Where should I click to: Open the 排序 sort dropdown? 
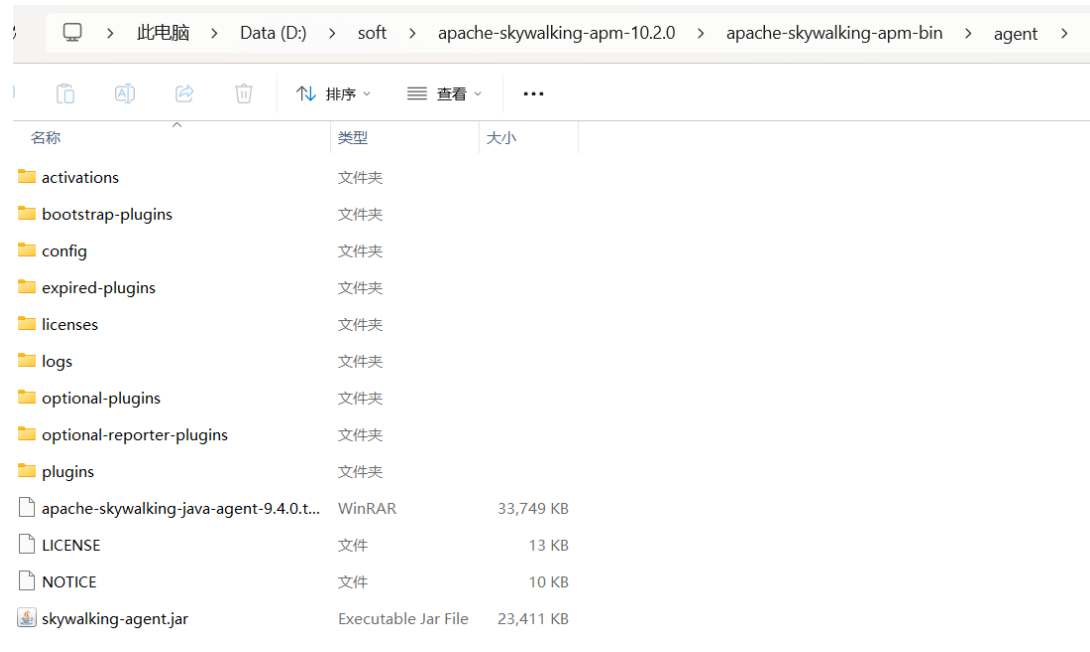click(x=334, y=94)
